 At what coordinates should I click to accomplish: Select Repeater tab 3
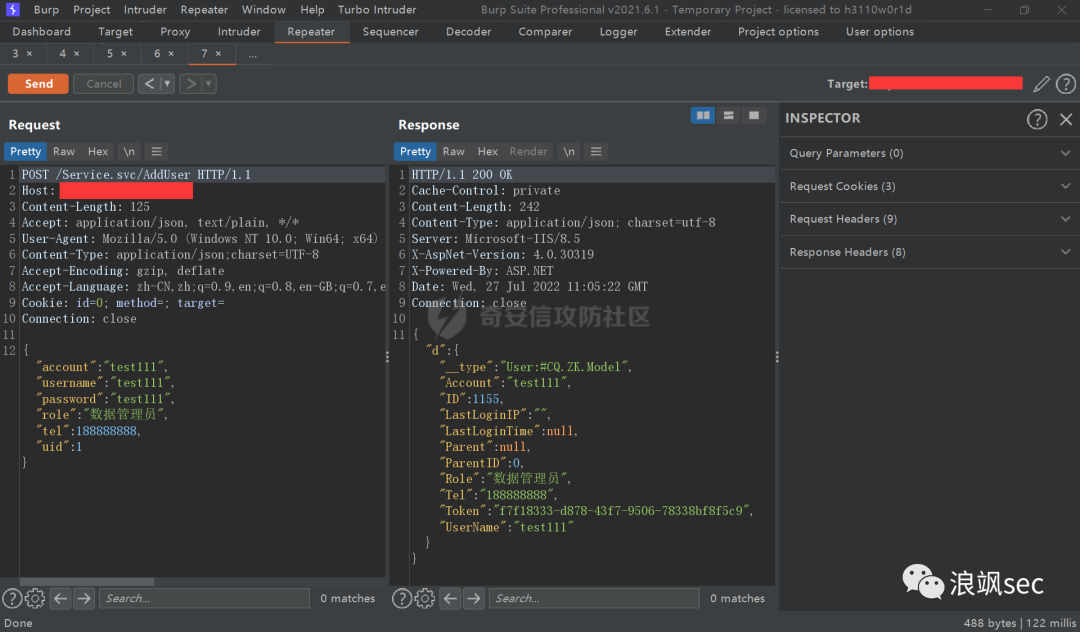point(15,53)
